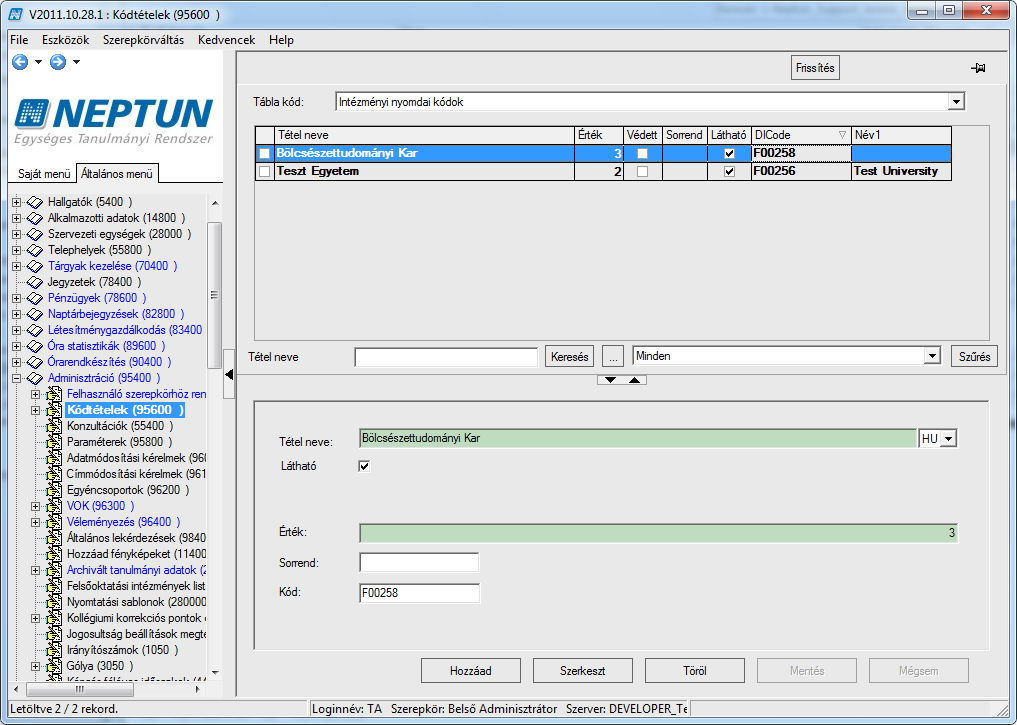
Task: Click the forward navigation arrow icon
Action: 58,62
